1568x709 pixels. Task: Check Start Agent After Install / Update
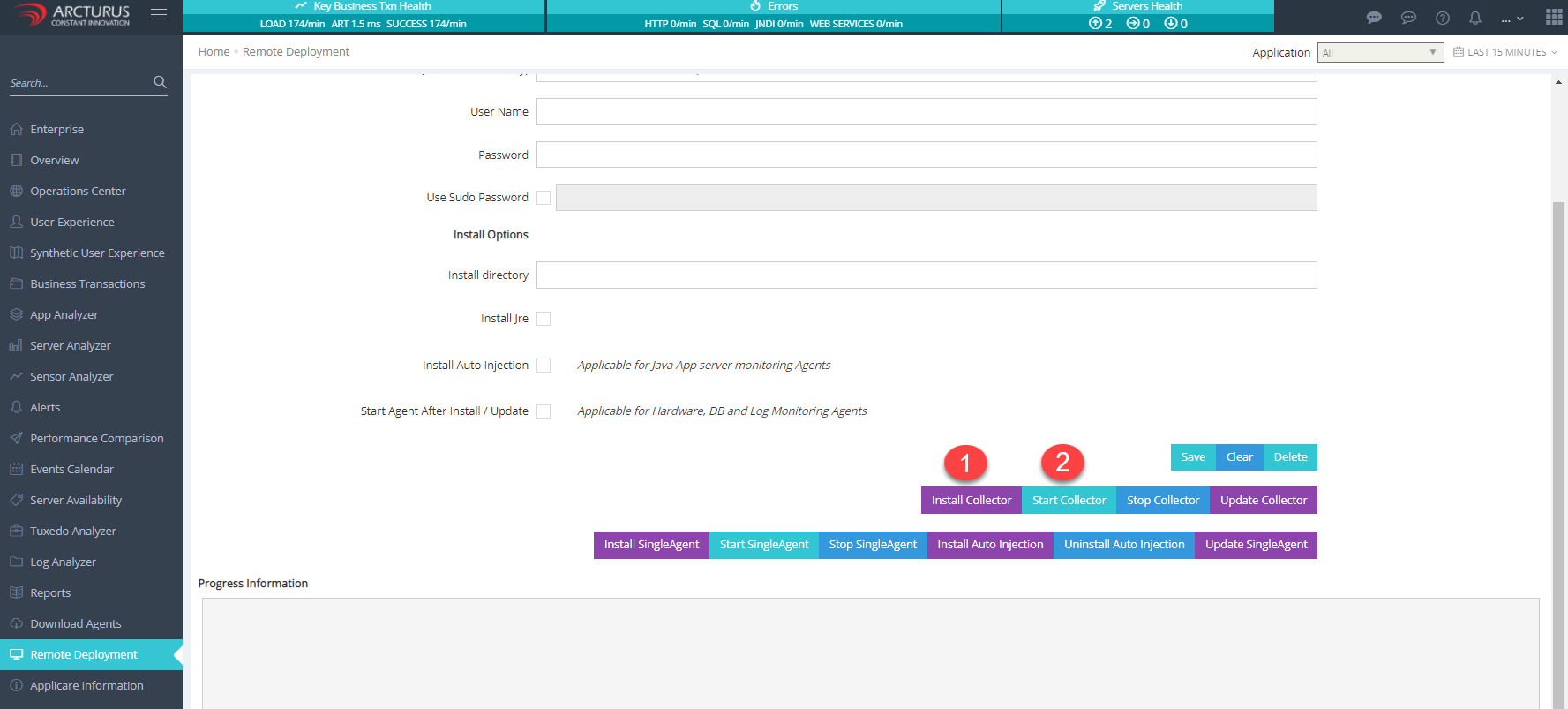pos(544,411)
